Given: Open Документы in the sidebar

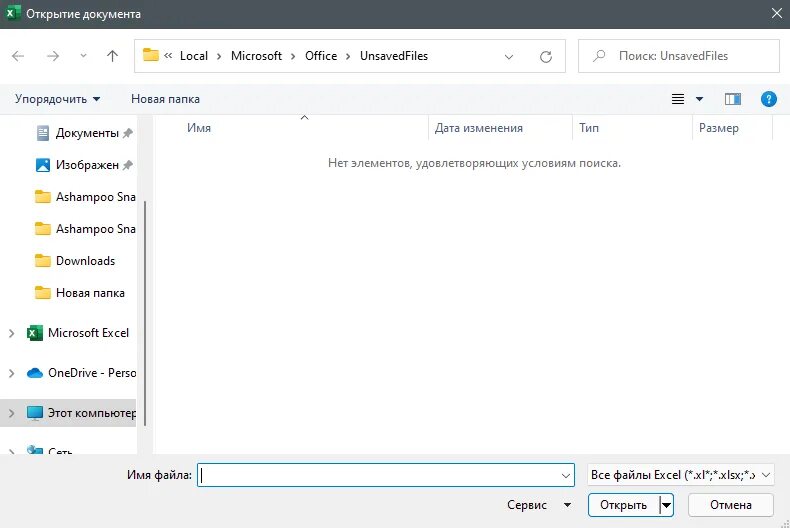Looking at the screenshot, I should coord(84,133).
